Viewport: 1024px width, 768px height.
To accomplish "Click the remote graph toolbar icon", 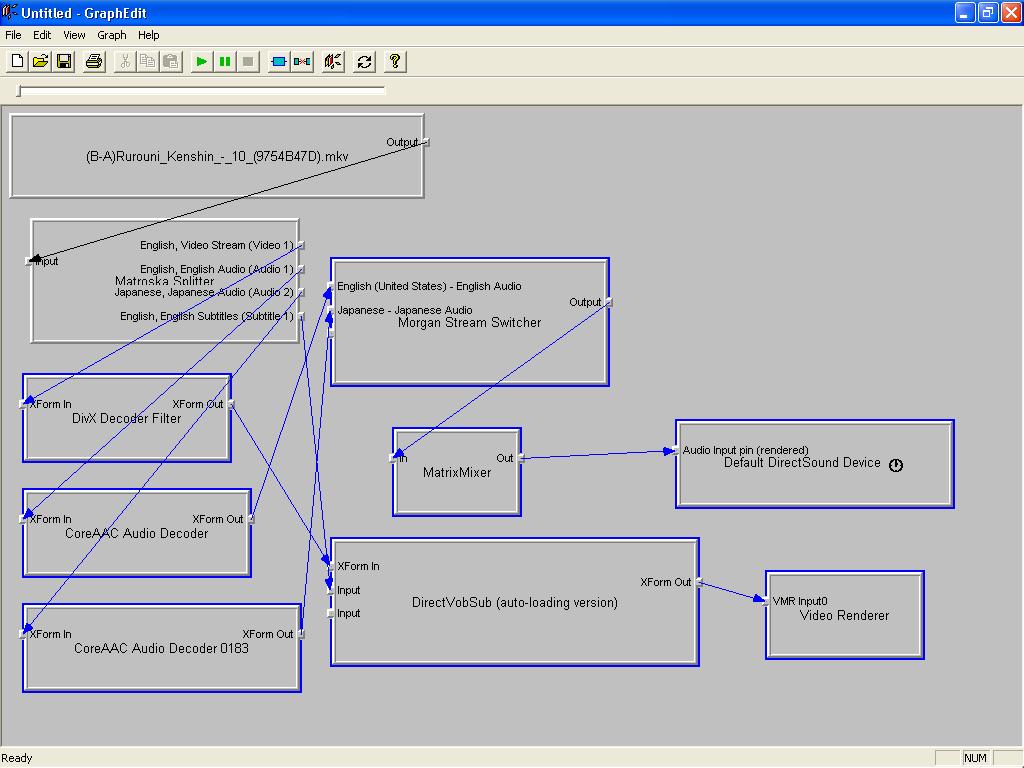I will click(x=333, y=61).
